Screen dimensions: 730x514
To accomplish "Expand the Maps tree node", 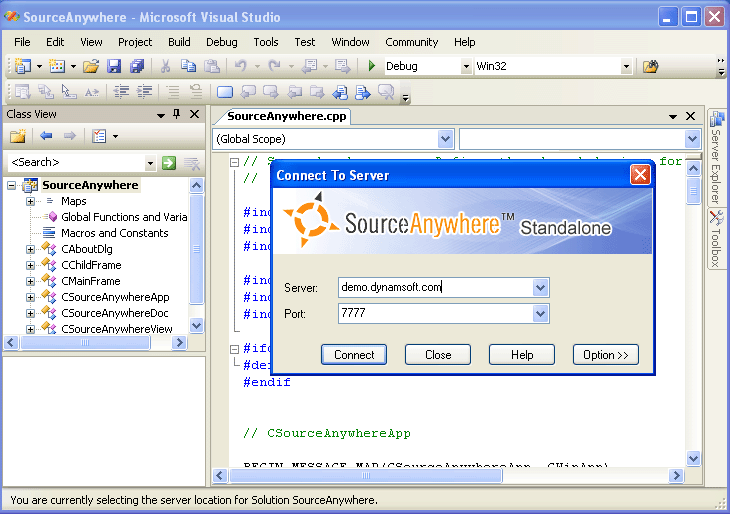I will [x=30, y=201].
